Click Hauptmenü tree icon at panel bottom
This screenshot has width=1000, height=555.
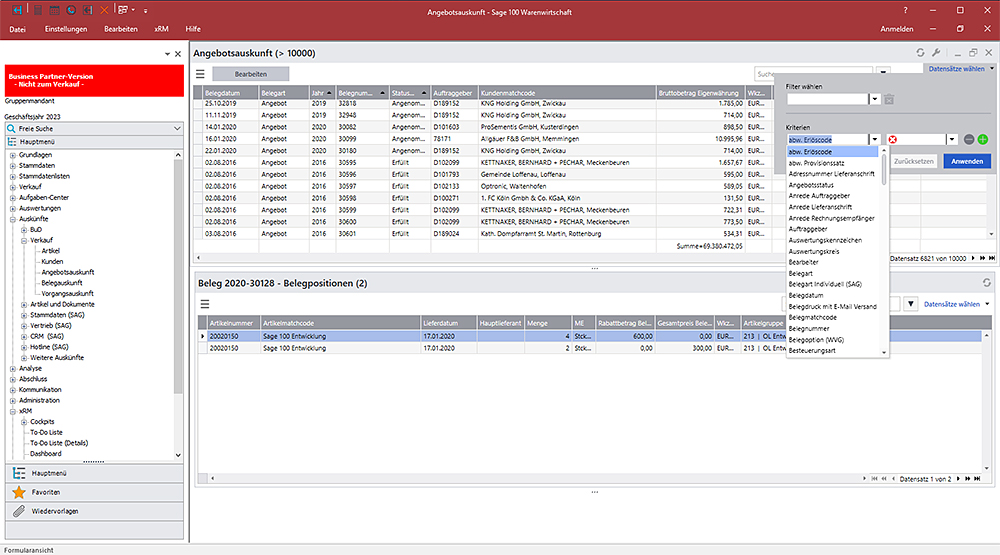click(x=19, y=473)
